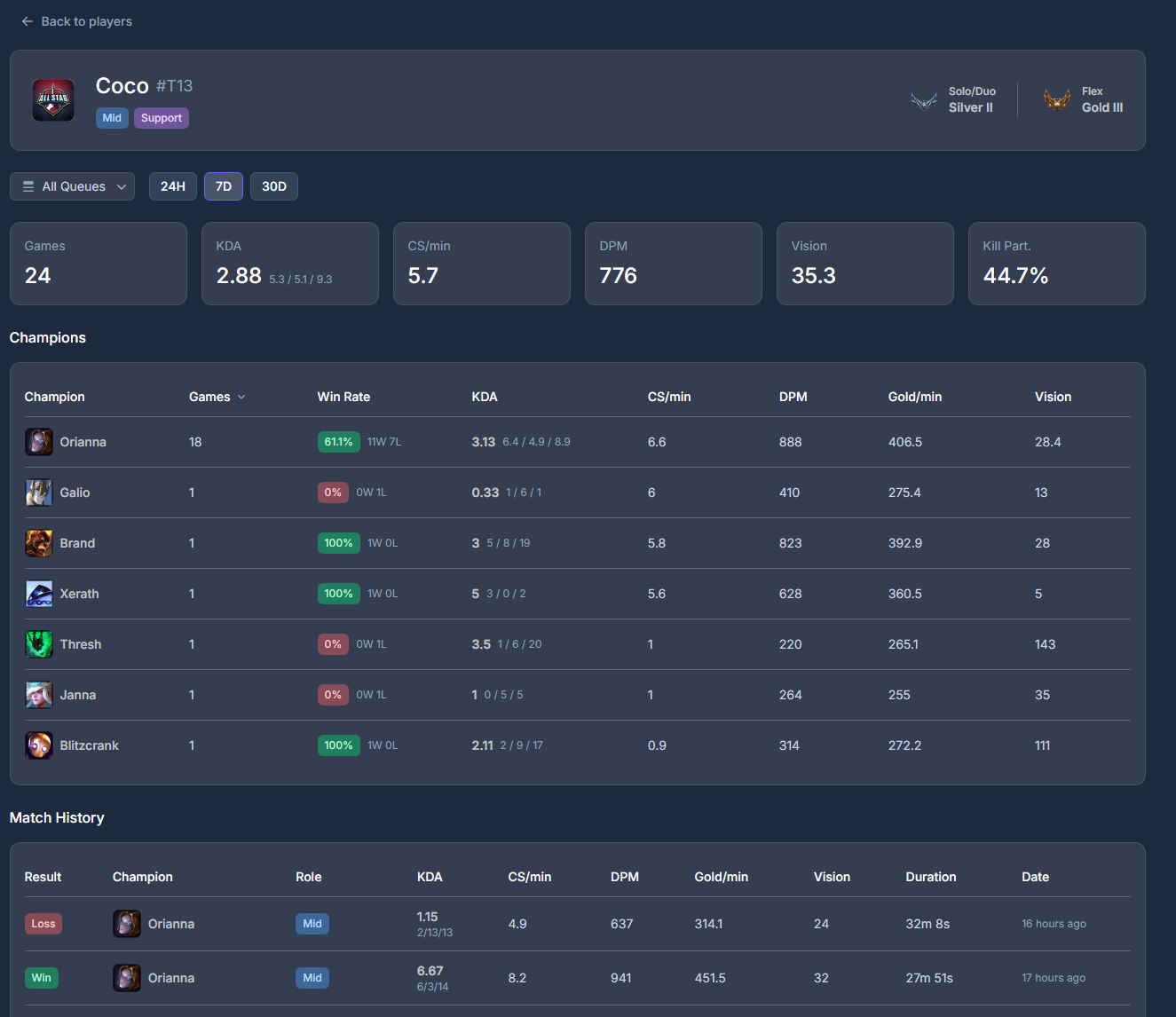Click Orianna icon in the Win match row
1176x1017 pixels.
[x=127, y=978]
